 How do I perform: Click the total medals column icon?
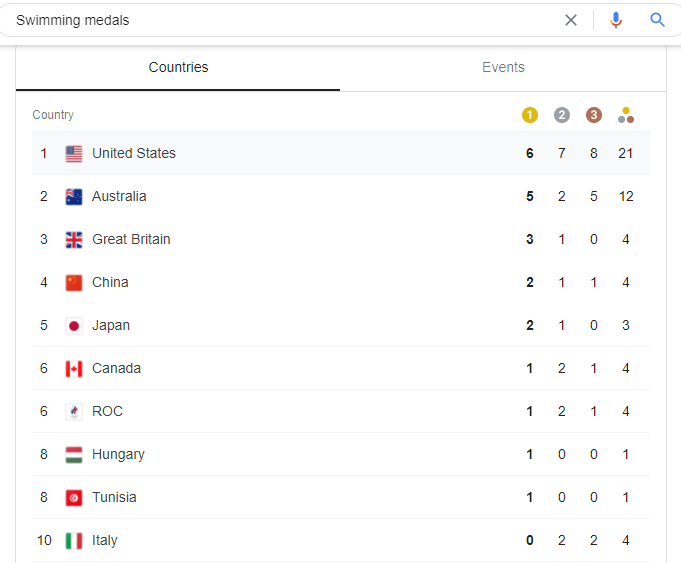click(x=626, y=115)
